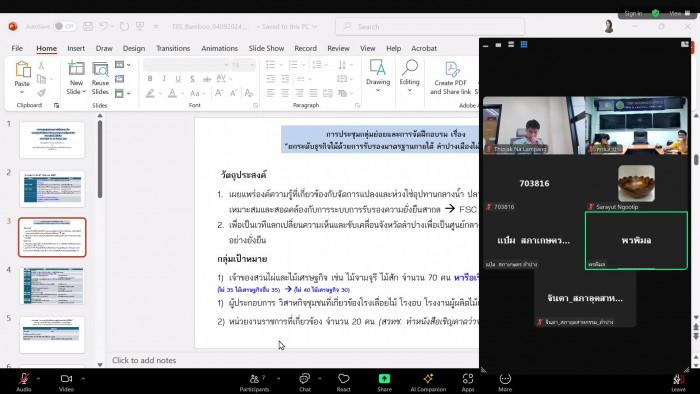Open the Zoom Chat panel

305,382
